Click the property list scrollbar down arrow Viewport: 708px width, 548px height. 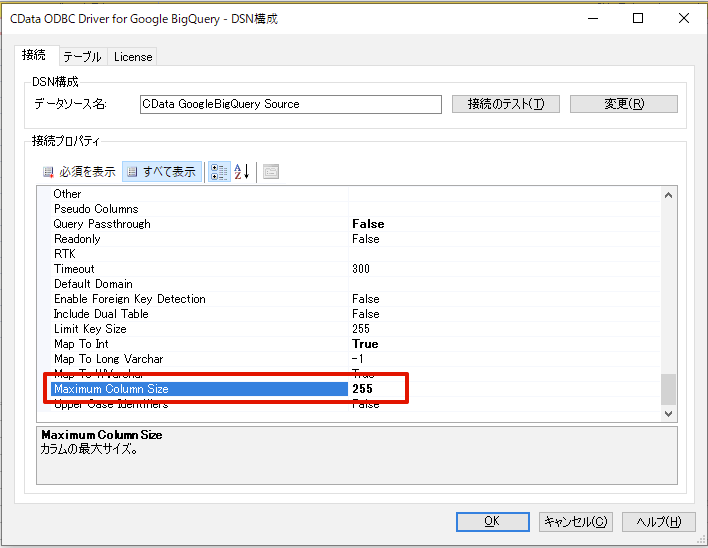669,413
